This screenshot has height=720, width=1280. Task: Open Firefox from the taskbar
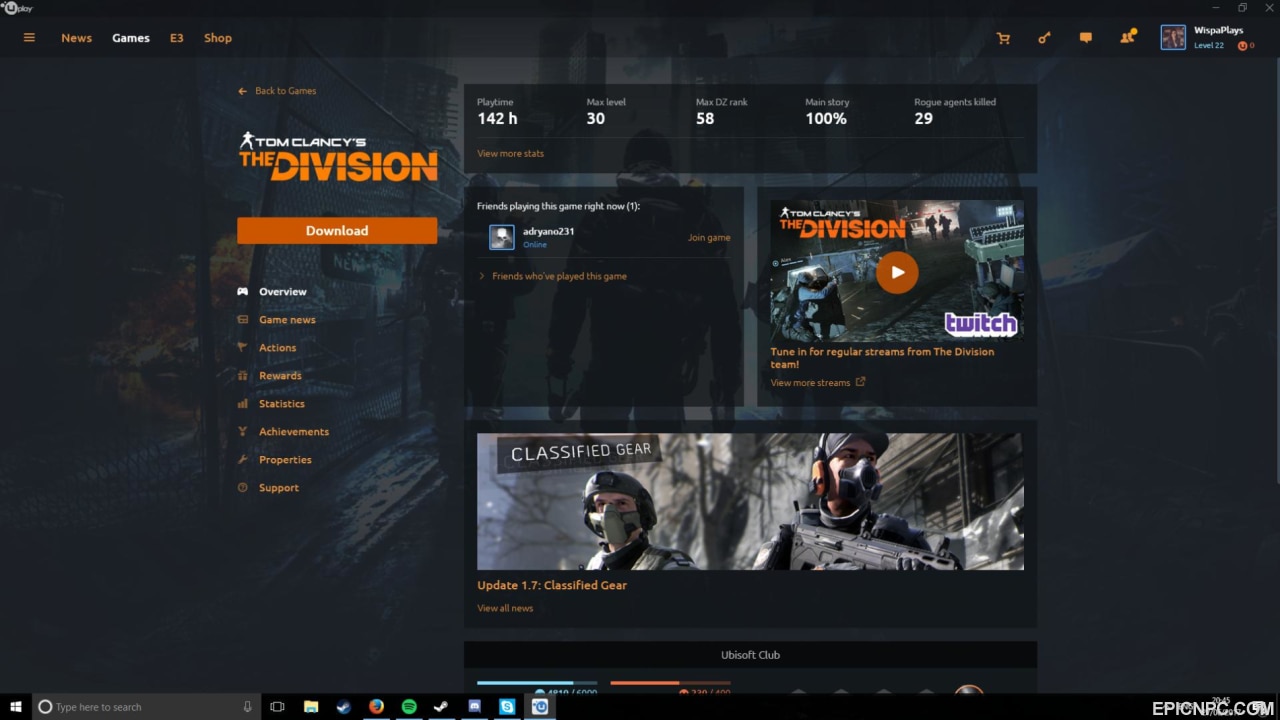point(376,707)
